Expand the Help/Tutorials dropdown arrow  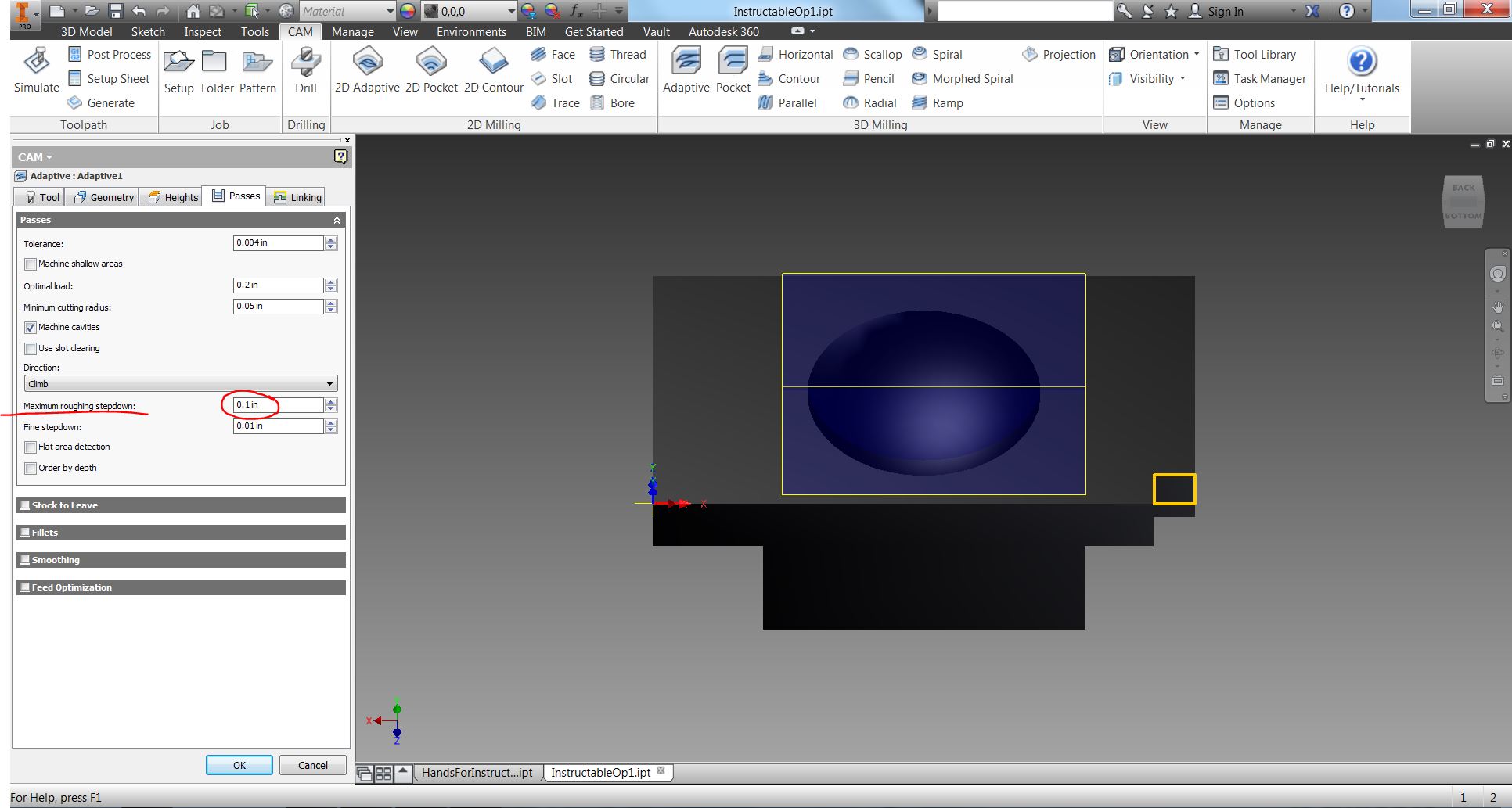pos(1362,99)
